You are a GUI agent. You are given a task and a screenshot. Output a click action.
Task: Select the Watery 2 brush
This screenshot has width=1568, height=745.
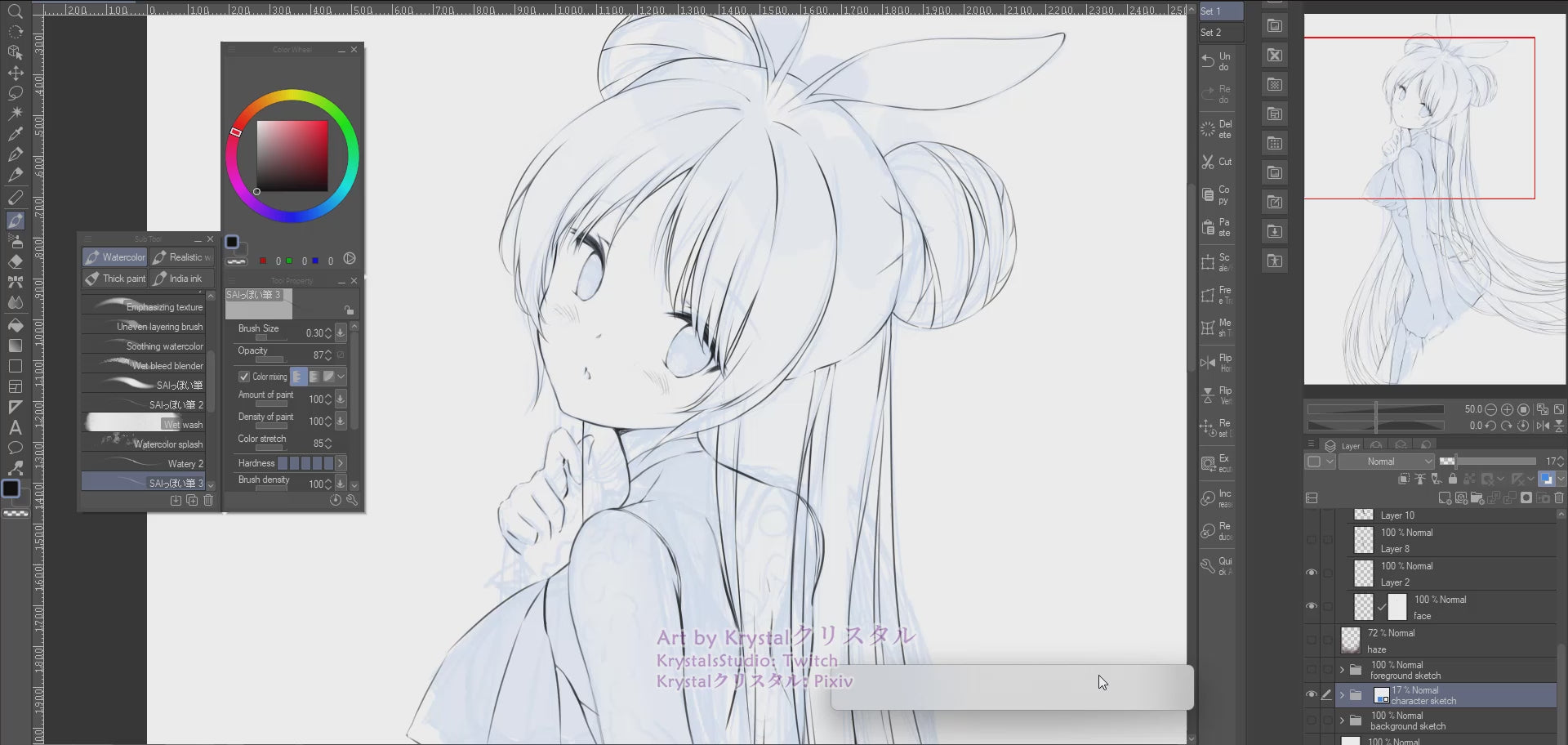143,463
